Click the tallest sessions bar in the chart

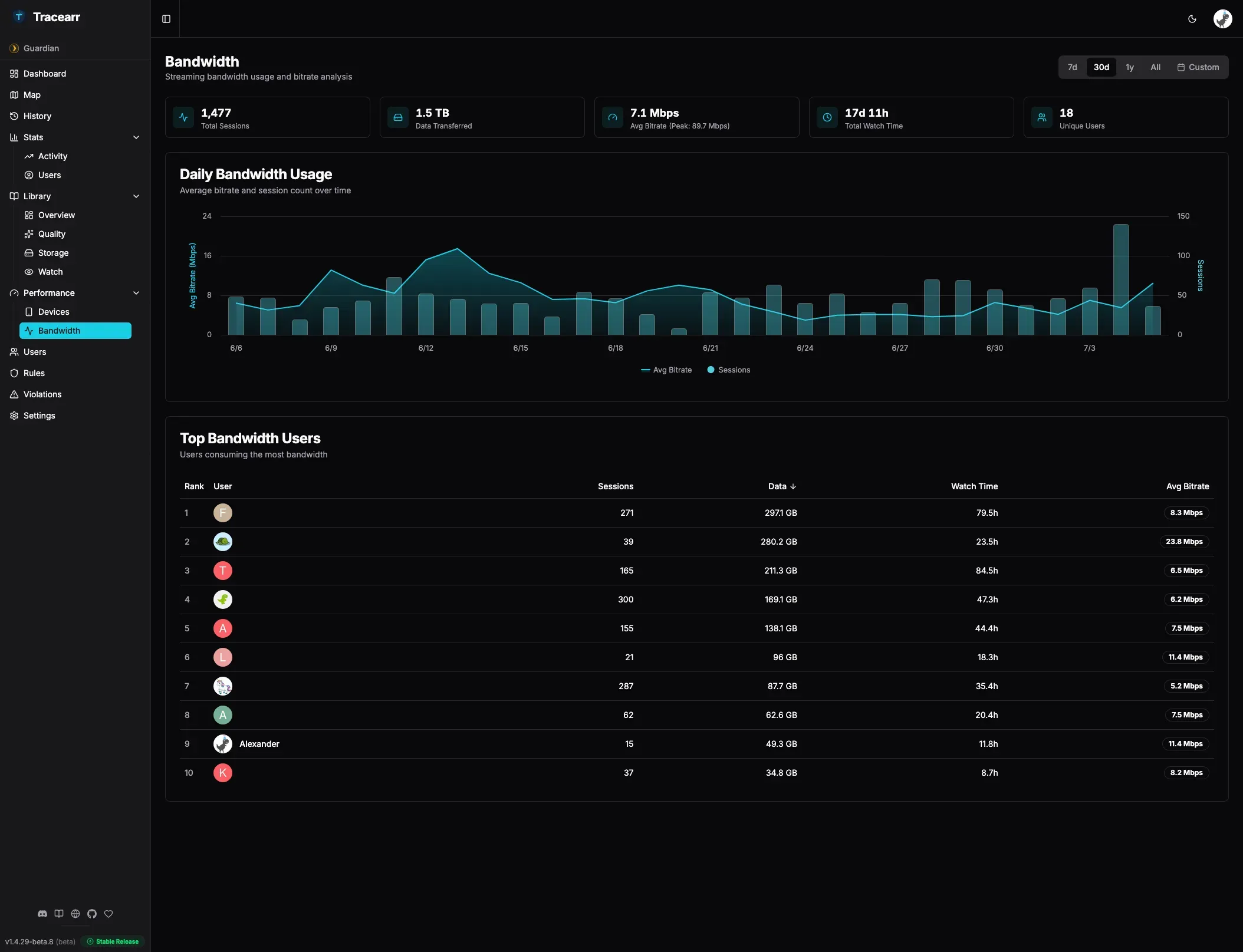click(x=1121, y=279)
